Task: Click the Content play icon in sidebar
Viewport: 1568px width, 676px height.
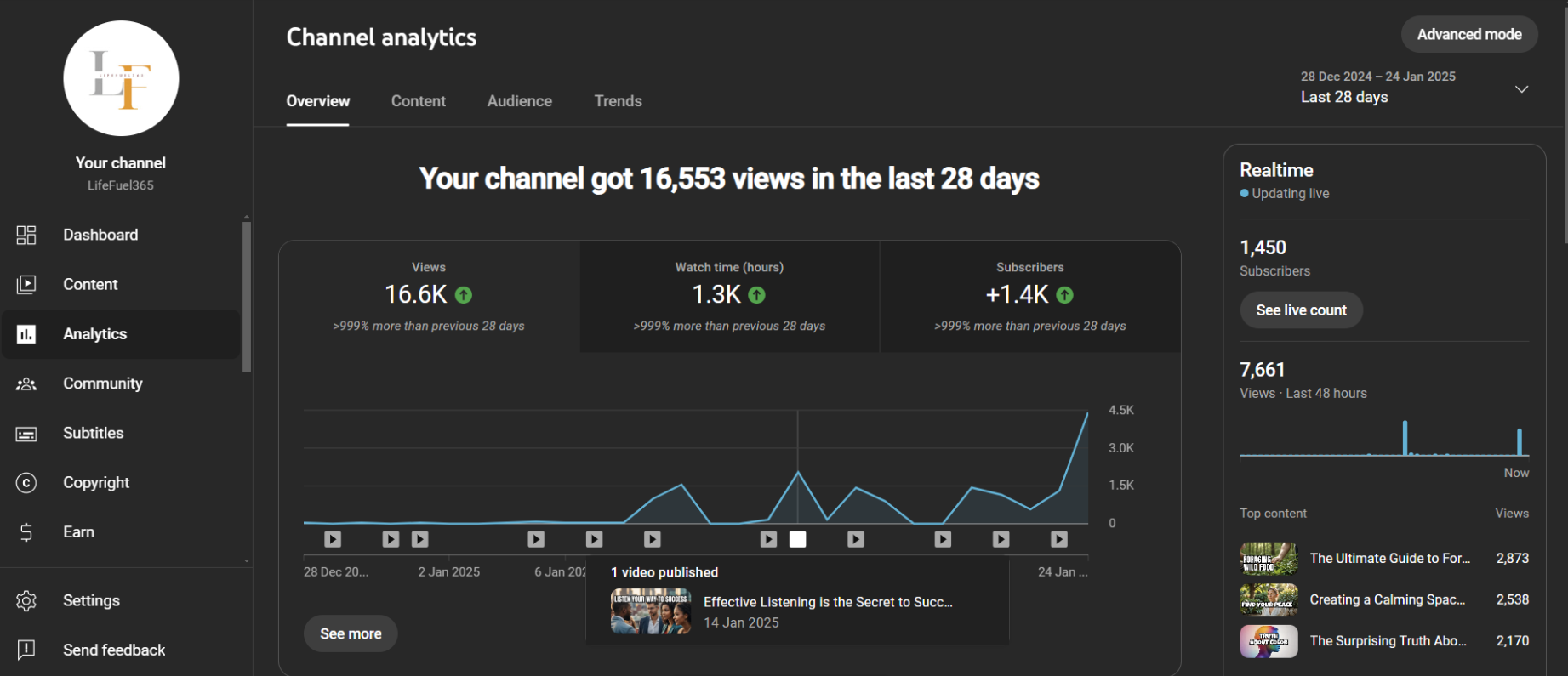Action: (x=26, y=285)
